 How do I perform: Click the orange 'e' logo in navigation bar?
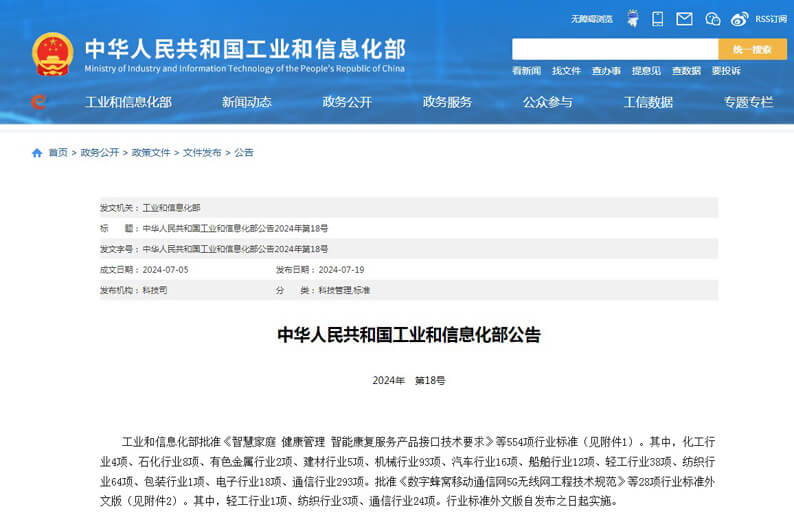coord(39,102)
